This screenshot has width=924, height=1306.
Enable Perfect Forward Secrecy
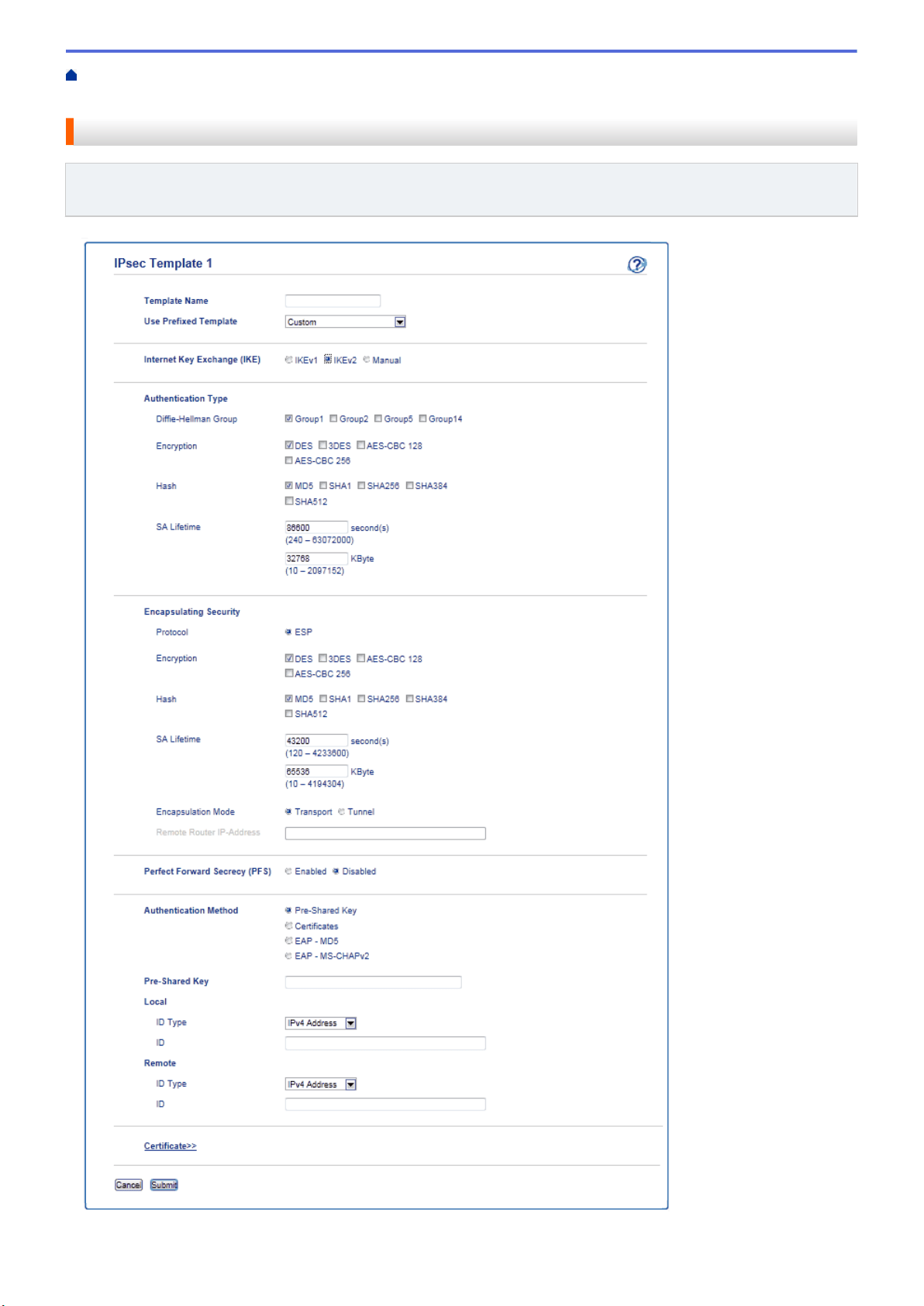point(288,871)
